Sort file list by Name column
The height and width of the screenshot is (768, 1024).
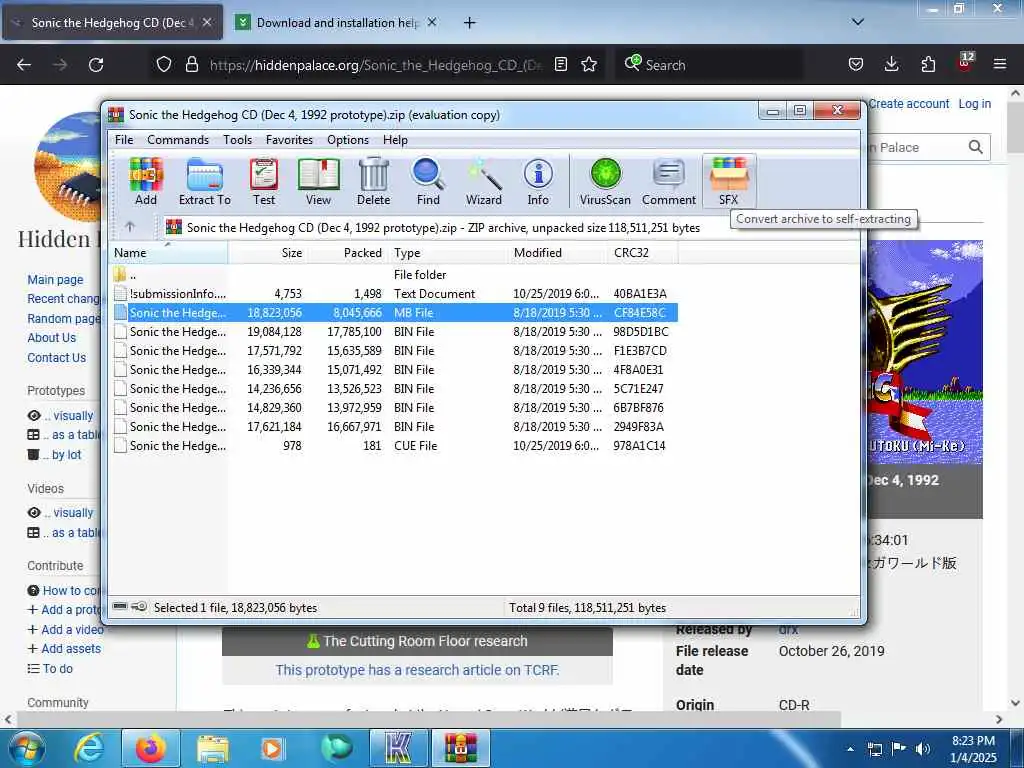point(168,253)
